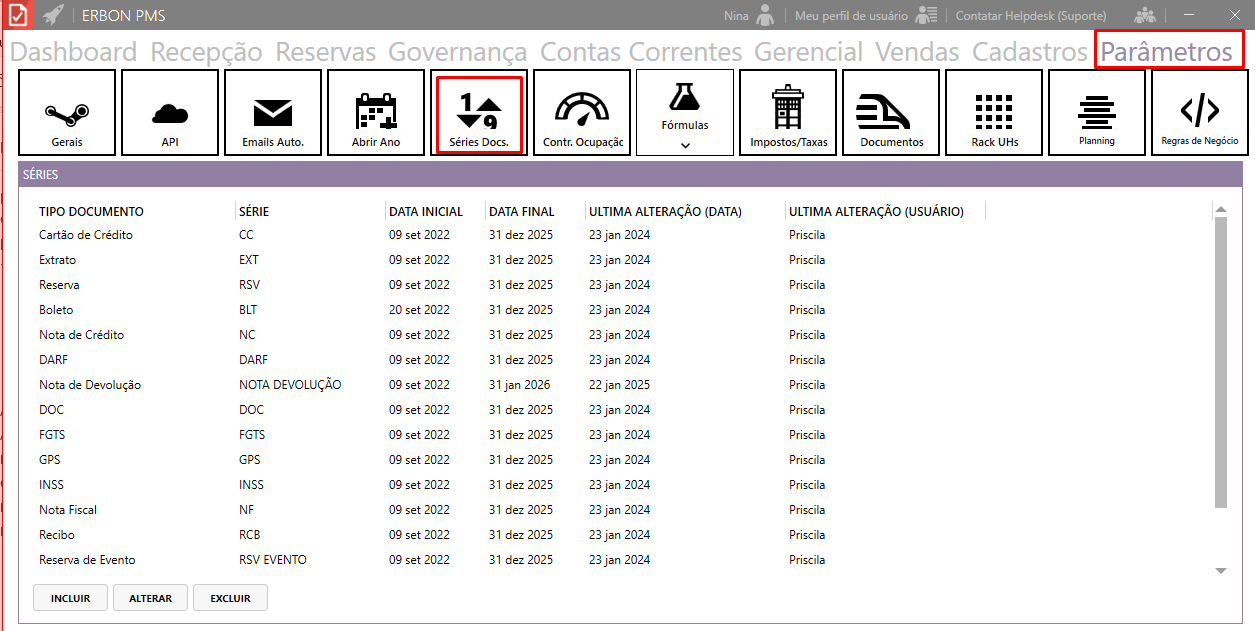Open Emails Auto. envelope icon

tap(273, 112)
